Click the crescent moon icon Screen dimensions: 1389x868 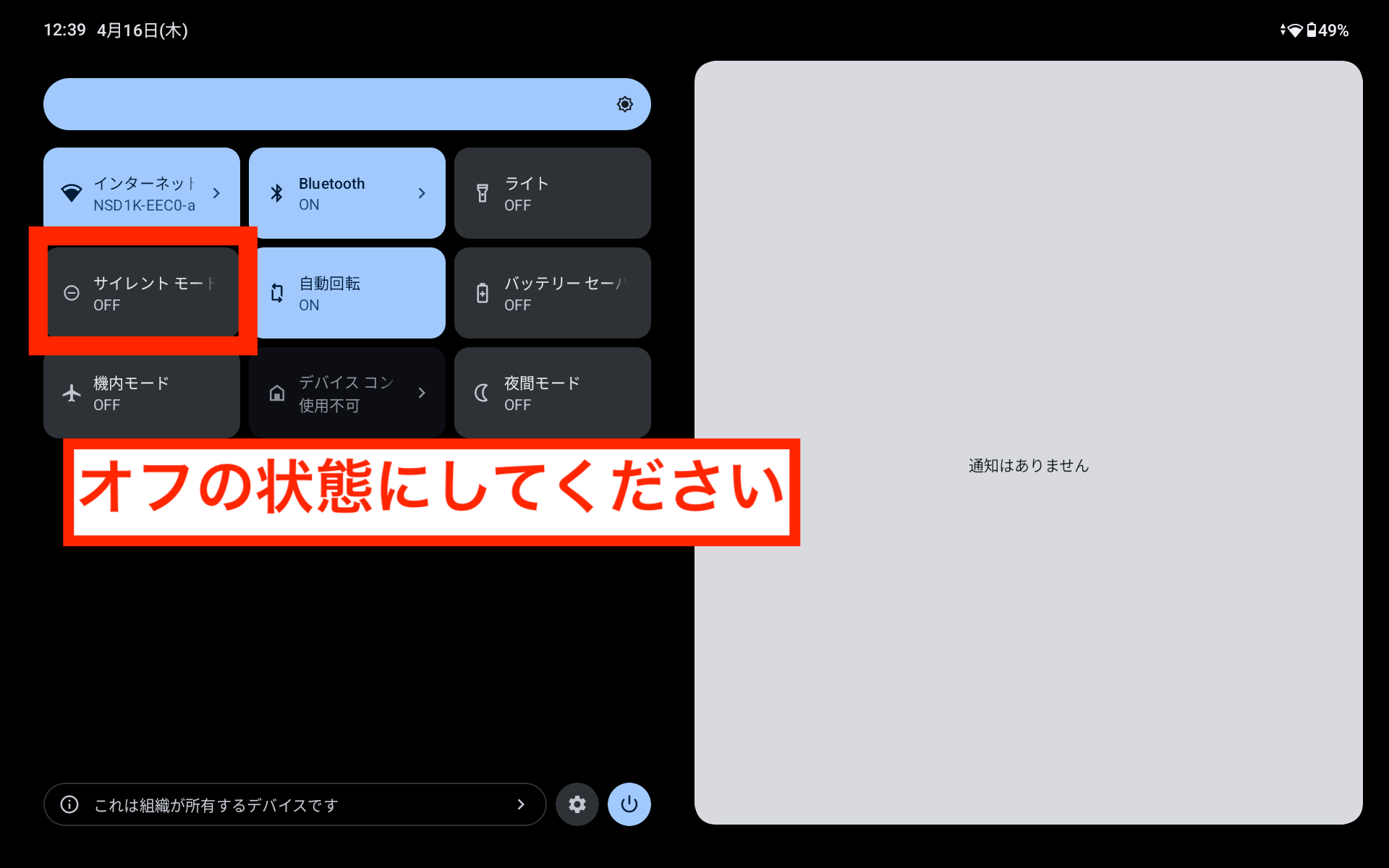pyautogui.click(x=482, y=393)
